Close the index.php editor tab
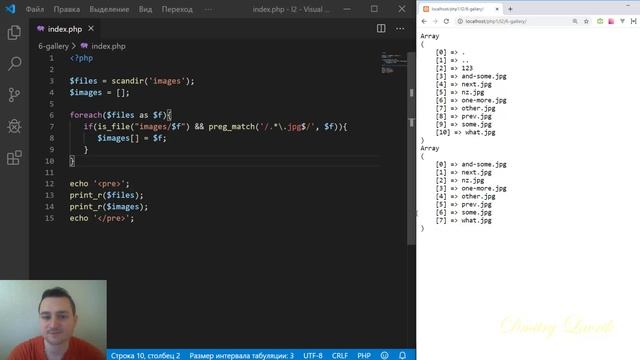 coord(91,29)
